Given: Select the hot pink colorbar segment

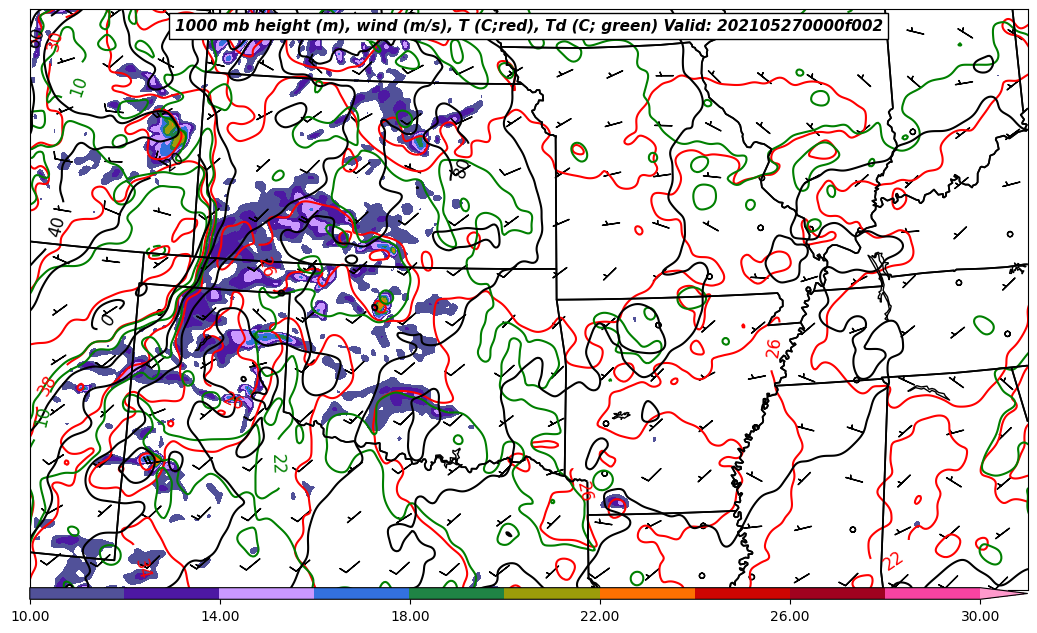Looking at the screenshot, I should tap(932, 593).
